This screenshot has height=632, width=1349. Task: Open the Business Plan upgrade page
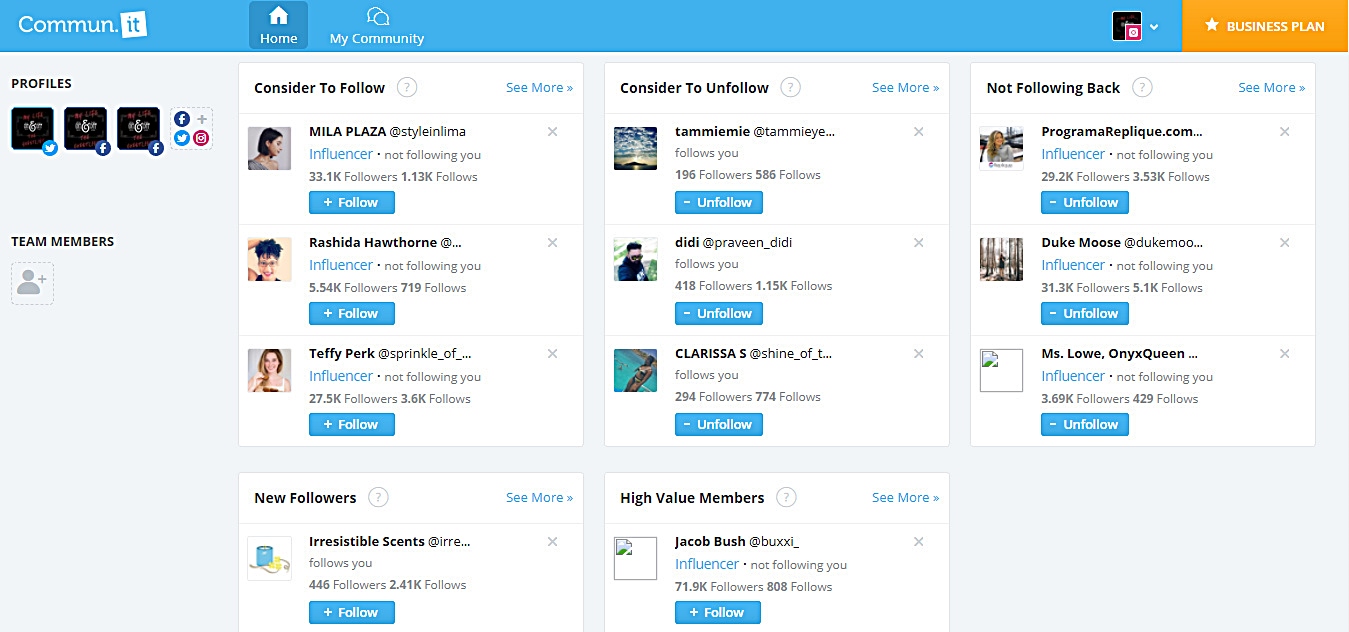pos(1263,25)
